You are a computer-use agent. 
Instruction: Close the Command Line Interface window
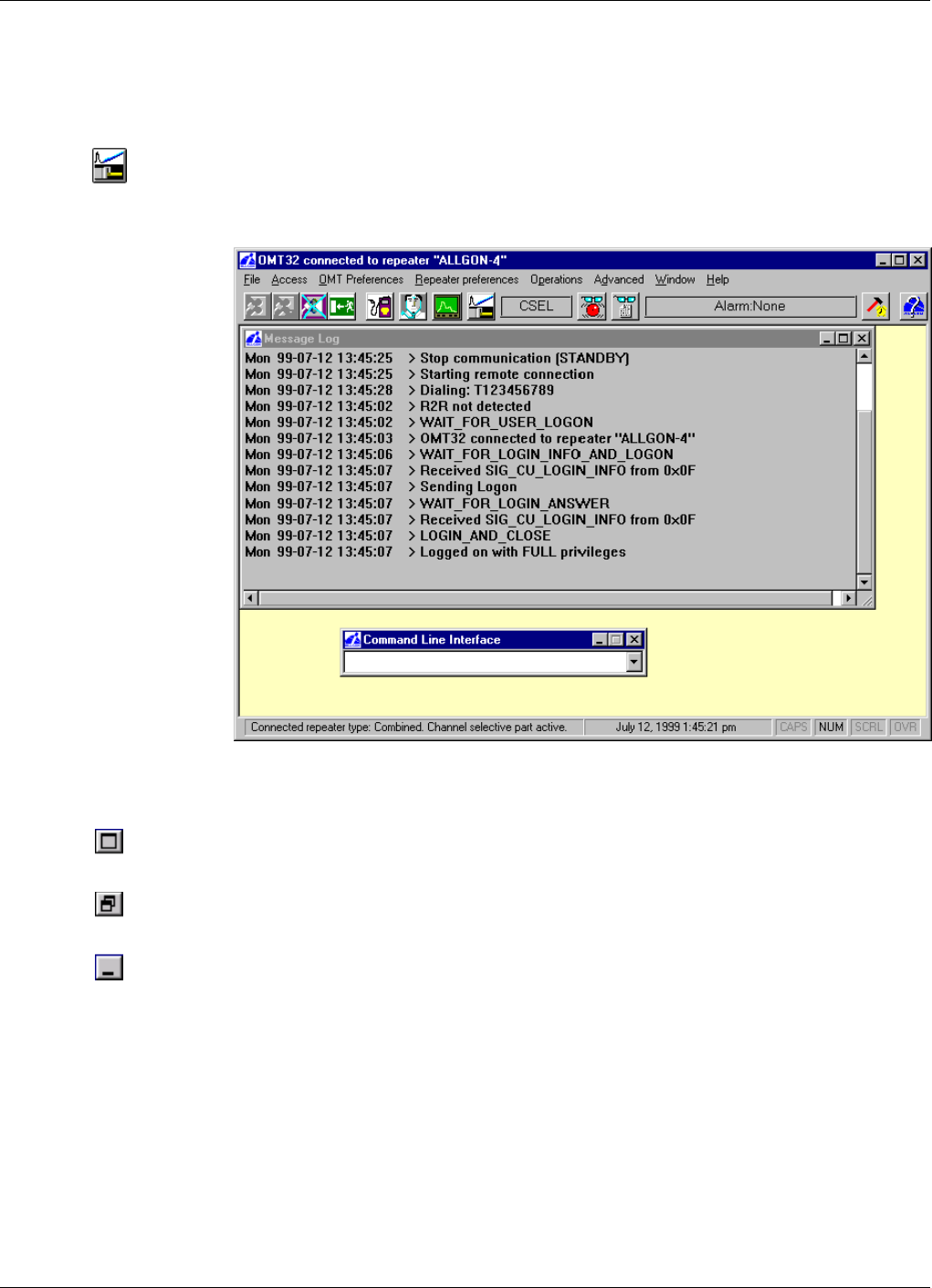pyautogui.click(x=634, y=640)
